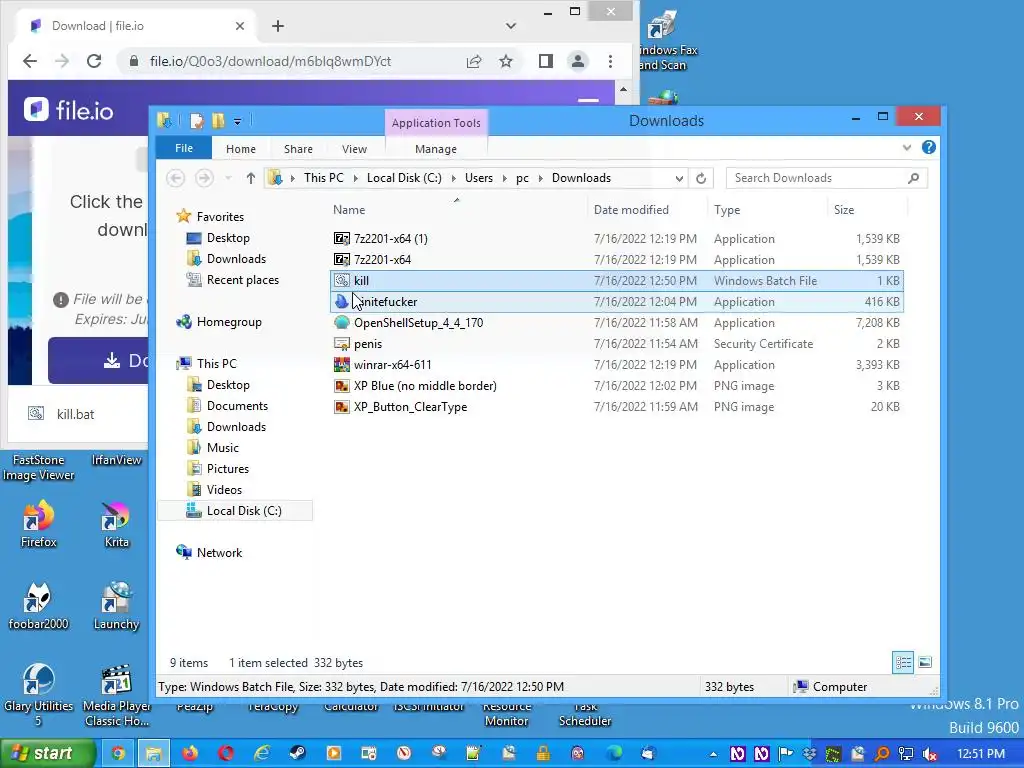Open Chrome's three-dot menu

610,61
